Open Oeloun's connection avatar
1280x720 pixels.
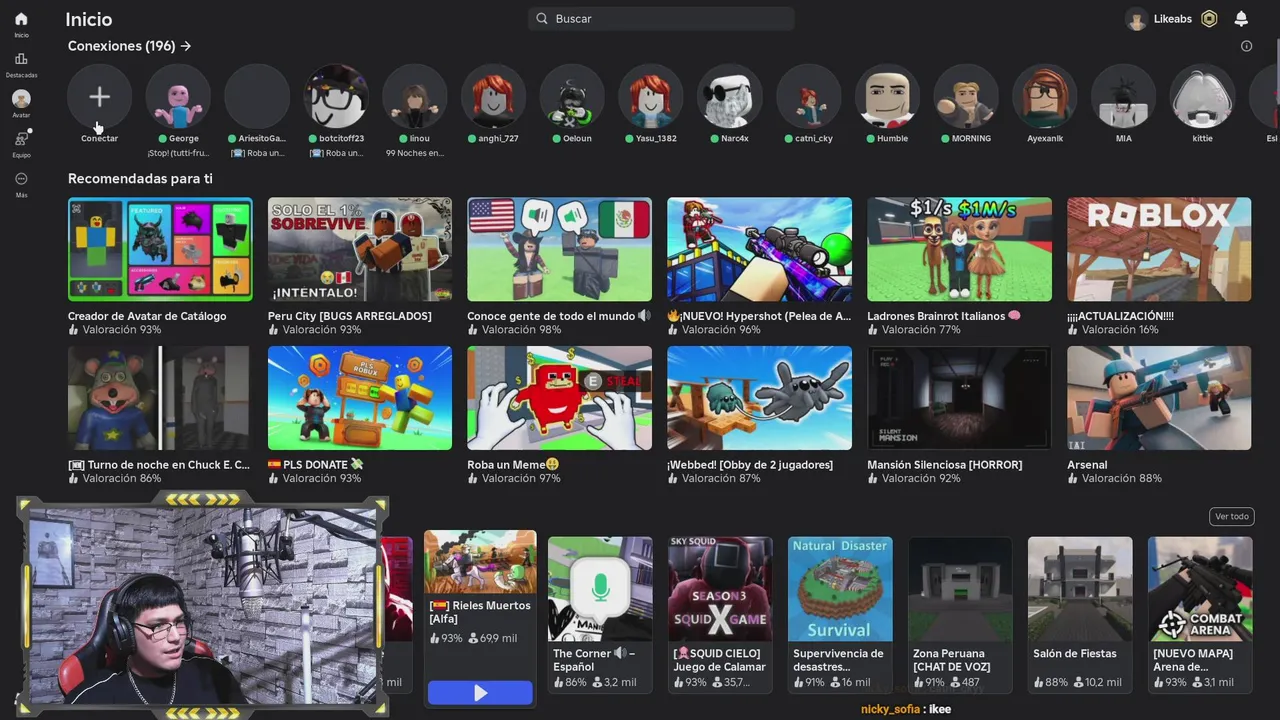(x=572, y=97)
